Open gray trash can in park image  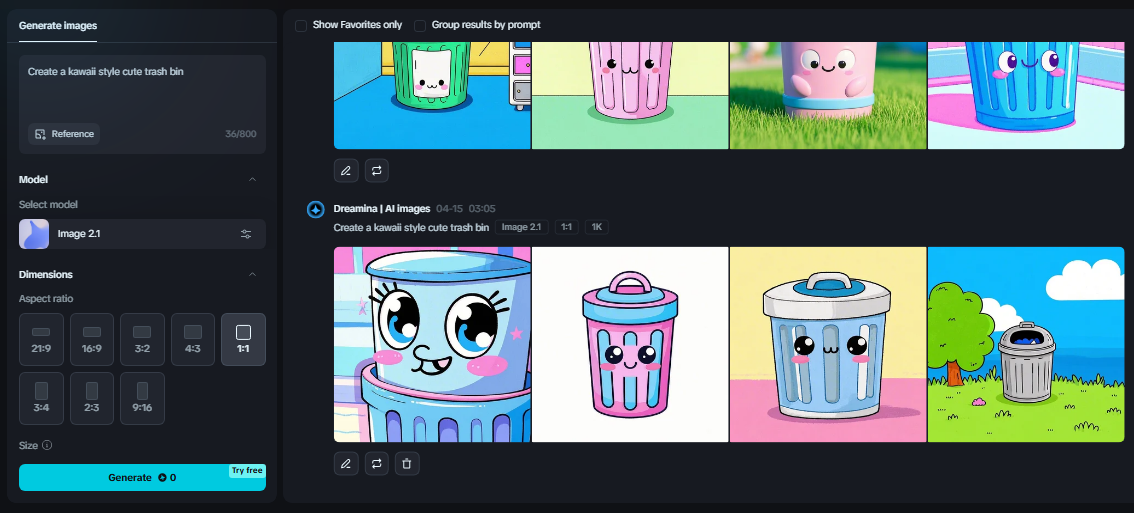click(1026, 344)
